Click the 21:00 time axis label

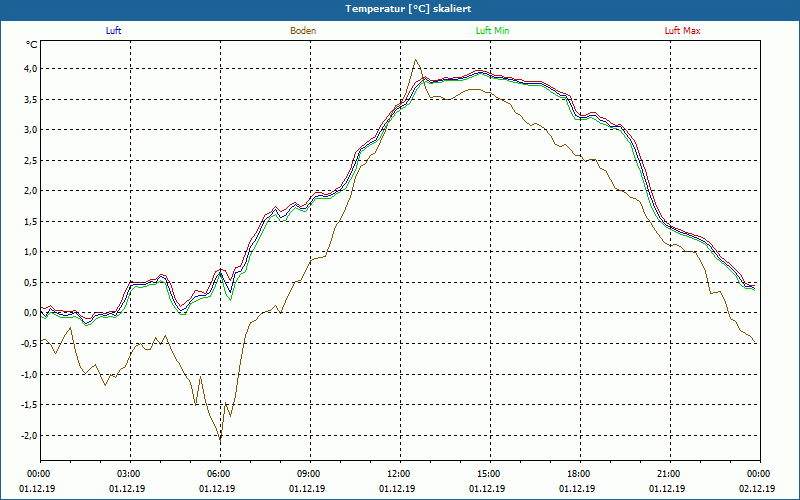point(670,474)
